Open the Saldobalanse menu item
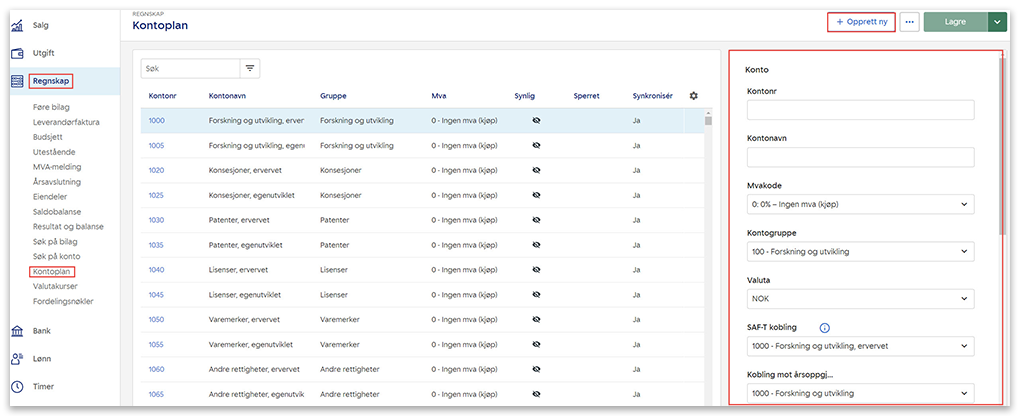Viewport: 1020px width, 416px height. (57, 212)
